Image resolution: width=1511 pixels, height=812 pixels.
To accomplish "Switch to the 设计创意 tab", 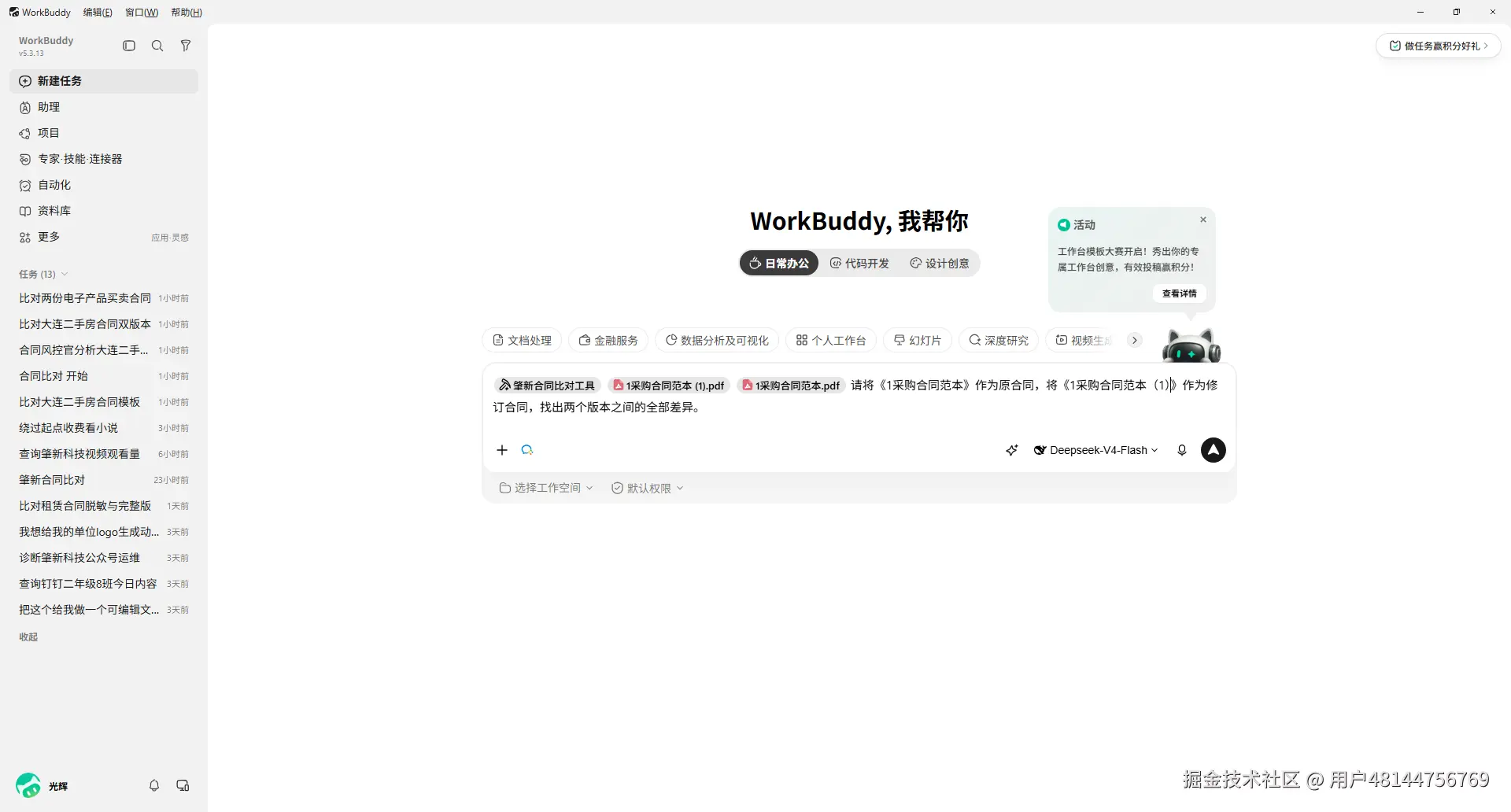I will click(x=940, y=264).
